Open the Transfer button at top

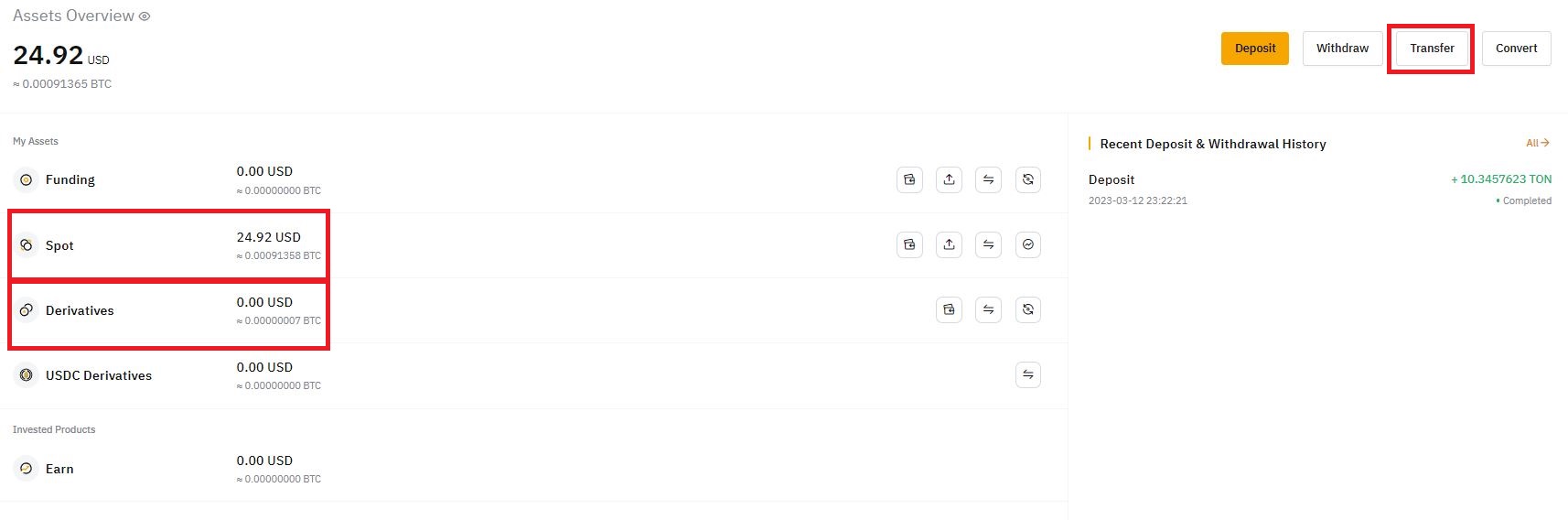click(x=1432, y=49)
